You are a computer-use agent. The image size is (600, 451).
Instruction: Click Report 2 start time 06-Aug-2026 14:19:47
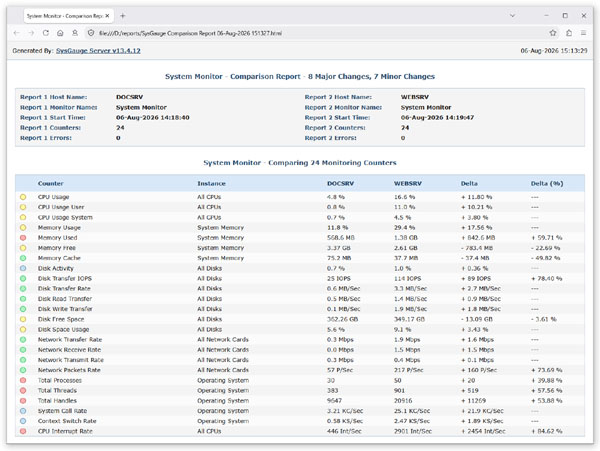coord(437,117)
